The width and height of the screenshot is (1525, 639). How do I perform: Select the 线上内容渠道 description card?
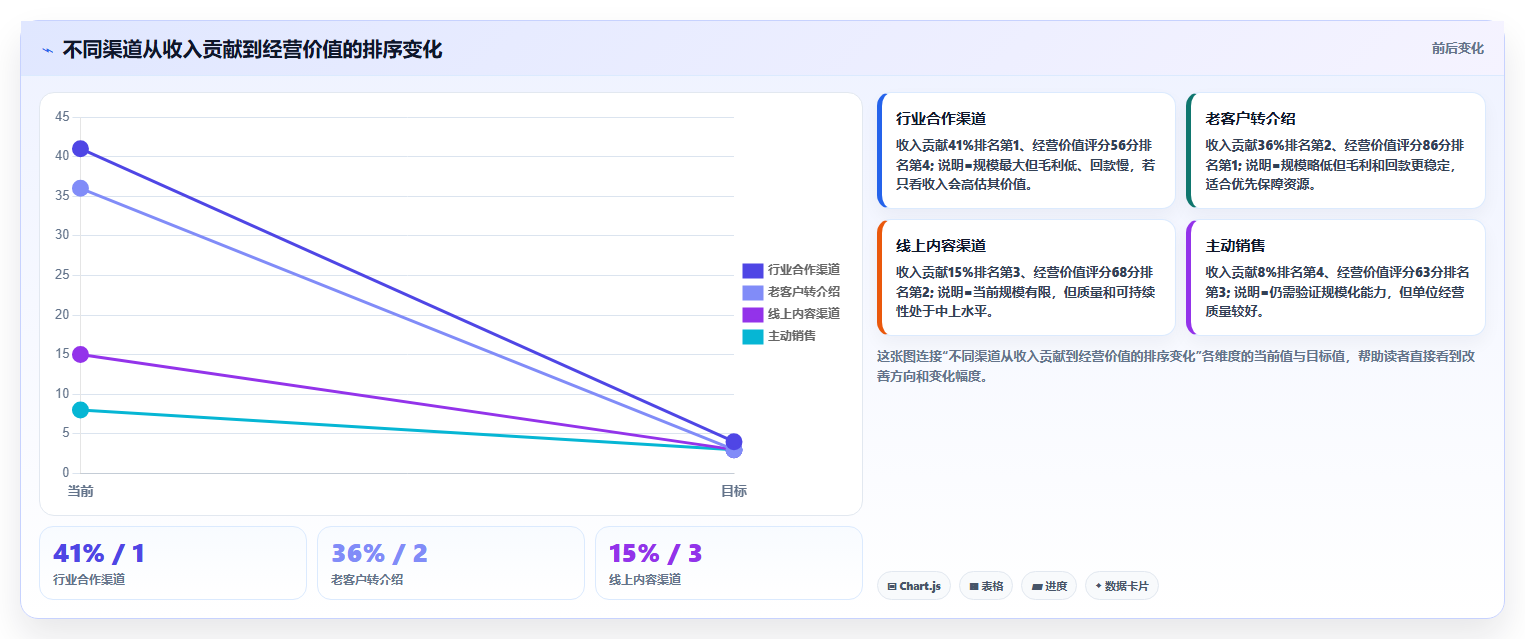tap(1026, 278)
